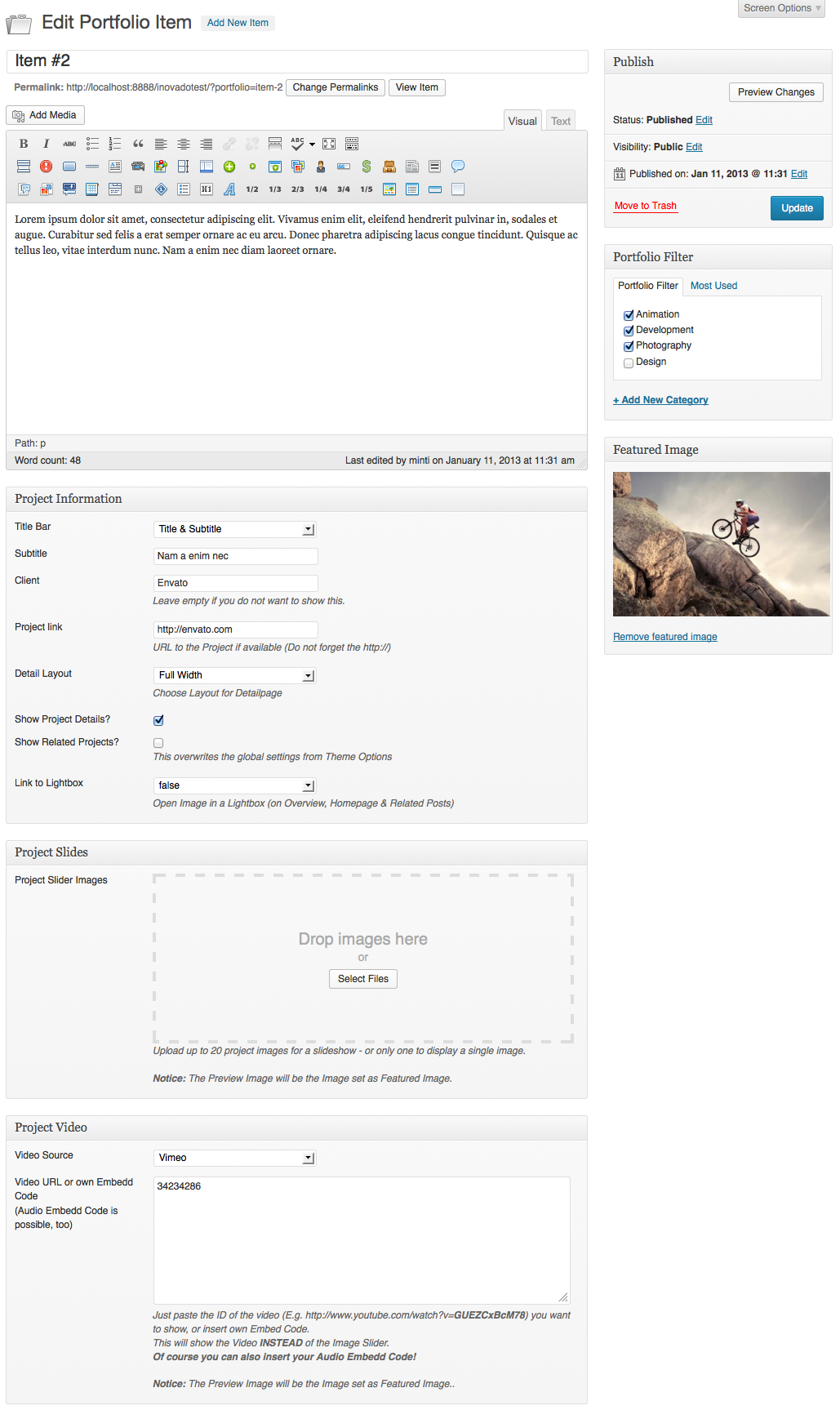Click the green plus shortcode icon
The width and height of the screenshot is (840, 1410).
coord(229,167)
